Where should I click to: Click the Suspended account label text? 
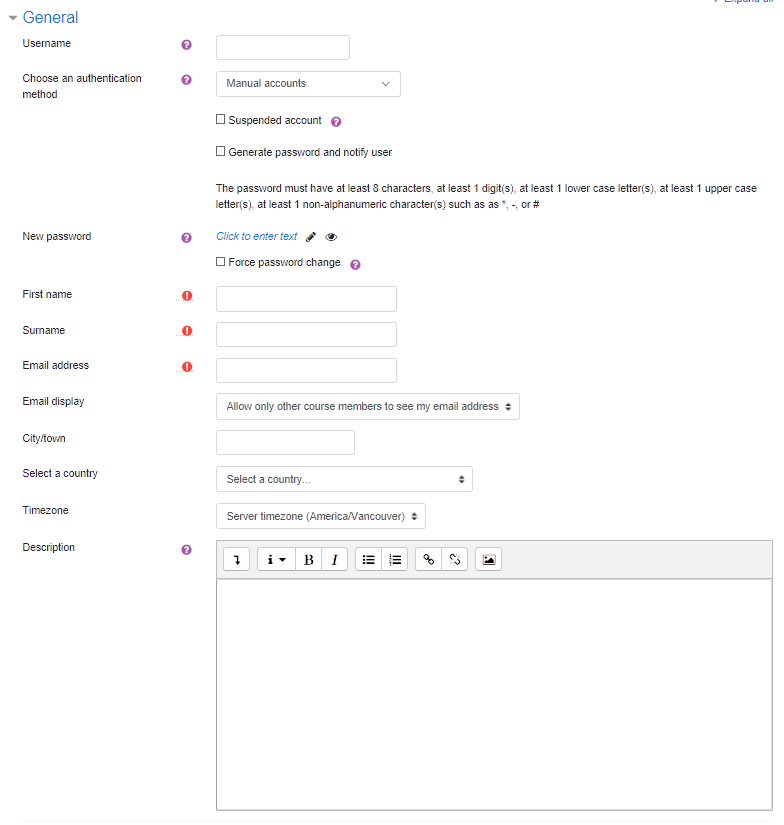point(275,120)
